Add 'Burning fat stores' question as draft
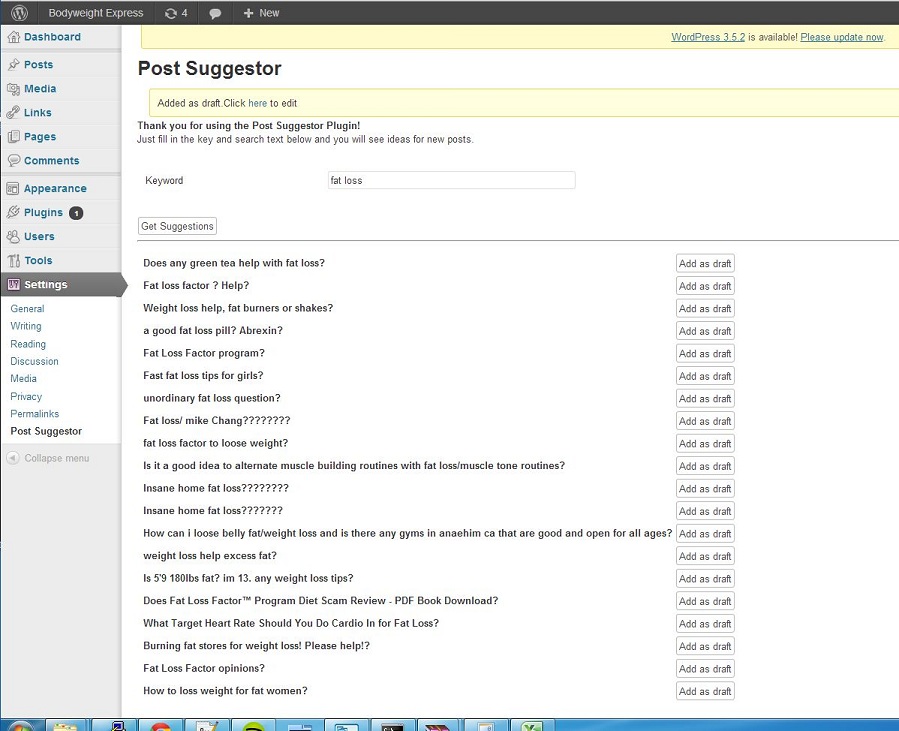 [705, 646]
